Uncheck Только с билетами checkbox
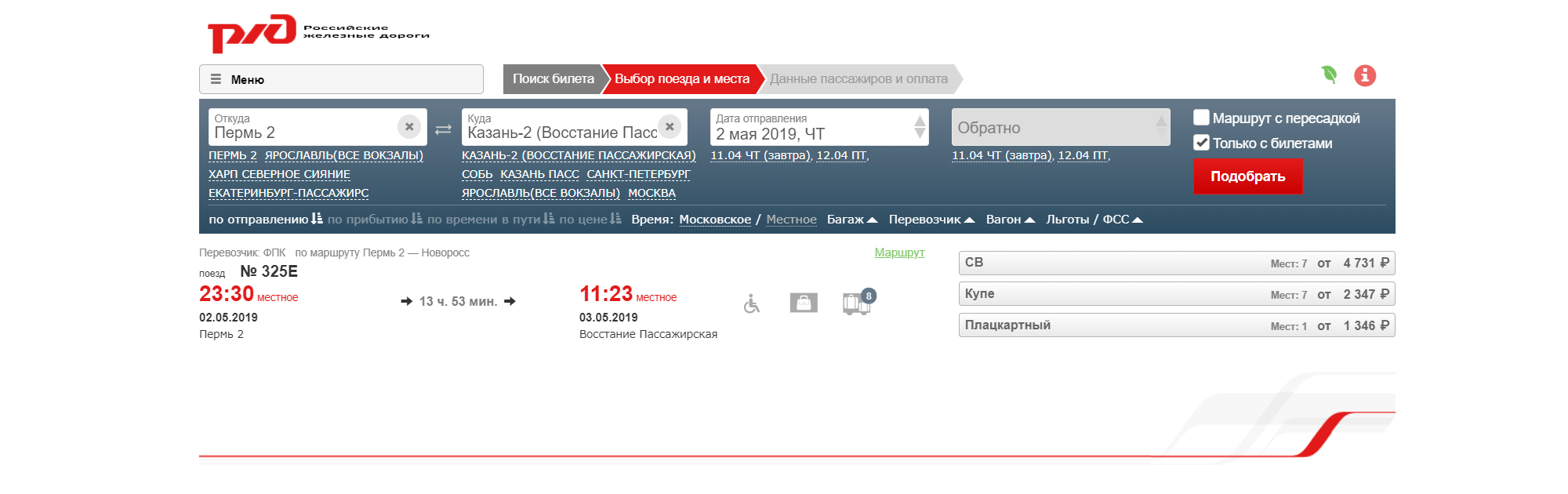This screenshot has width=1568, height=494. pyautogui.click(x=1201, y=143)
